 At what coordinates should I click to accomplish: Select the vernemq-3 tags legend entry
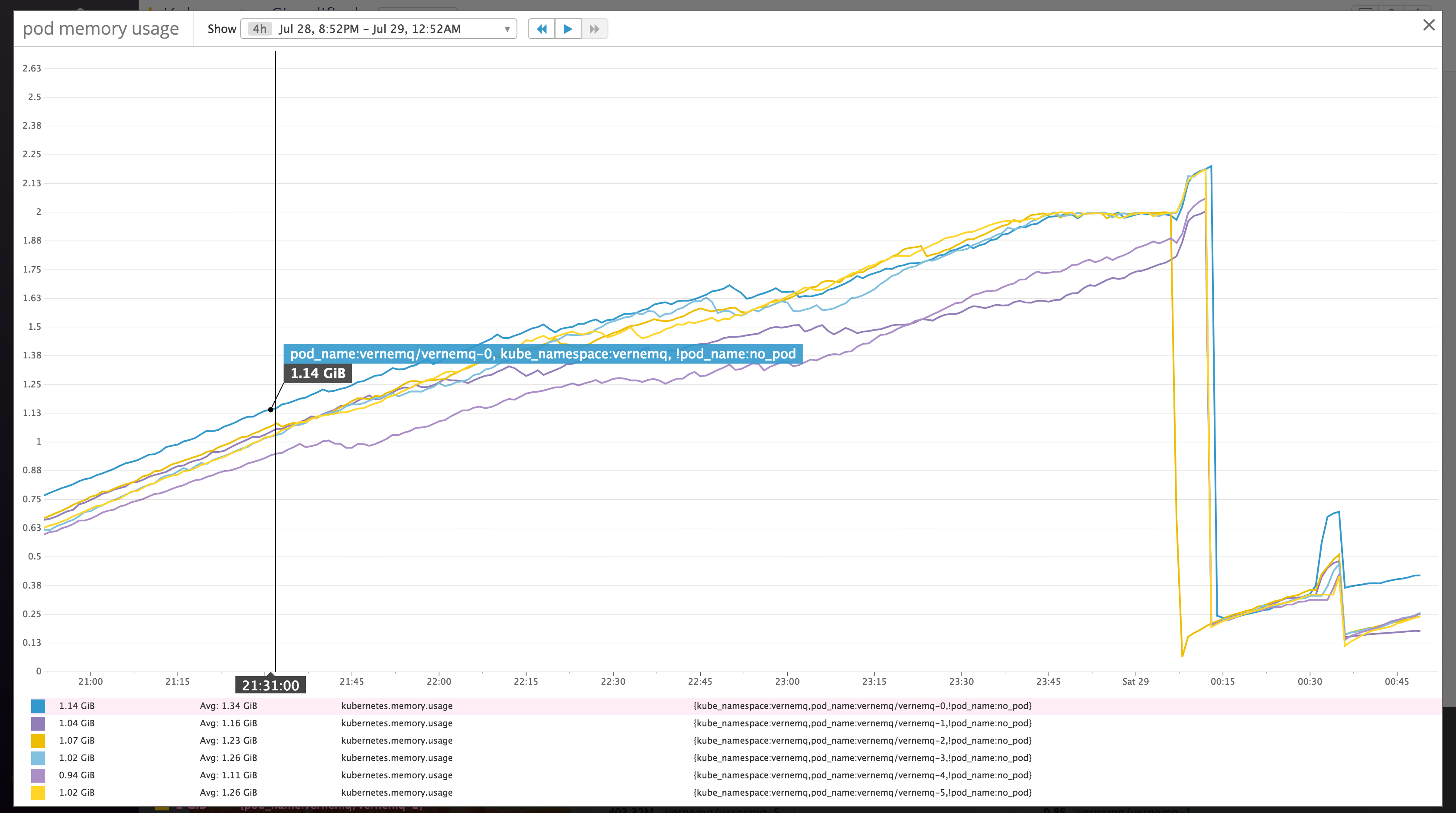(x=862, y=758)
